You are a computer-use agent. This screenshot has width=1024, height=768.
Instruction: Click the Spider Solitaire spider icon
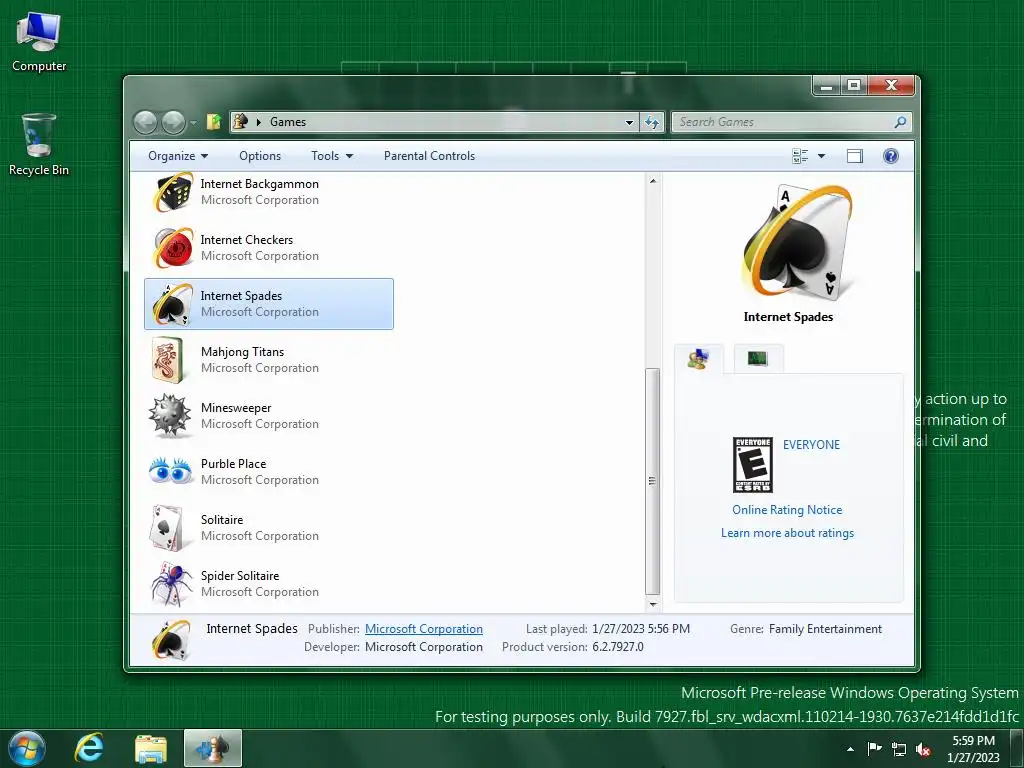[x=171, y=583]
